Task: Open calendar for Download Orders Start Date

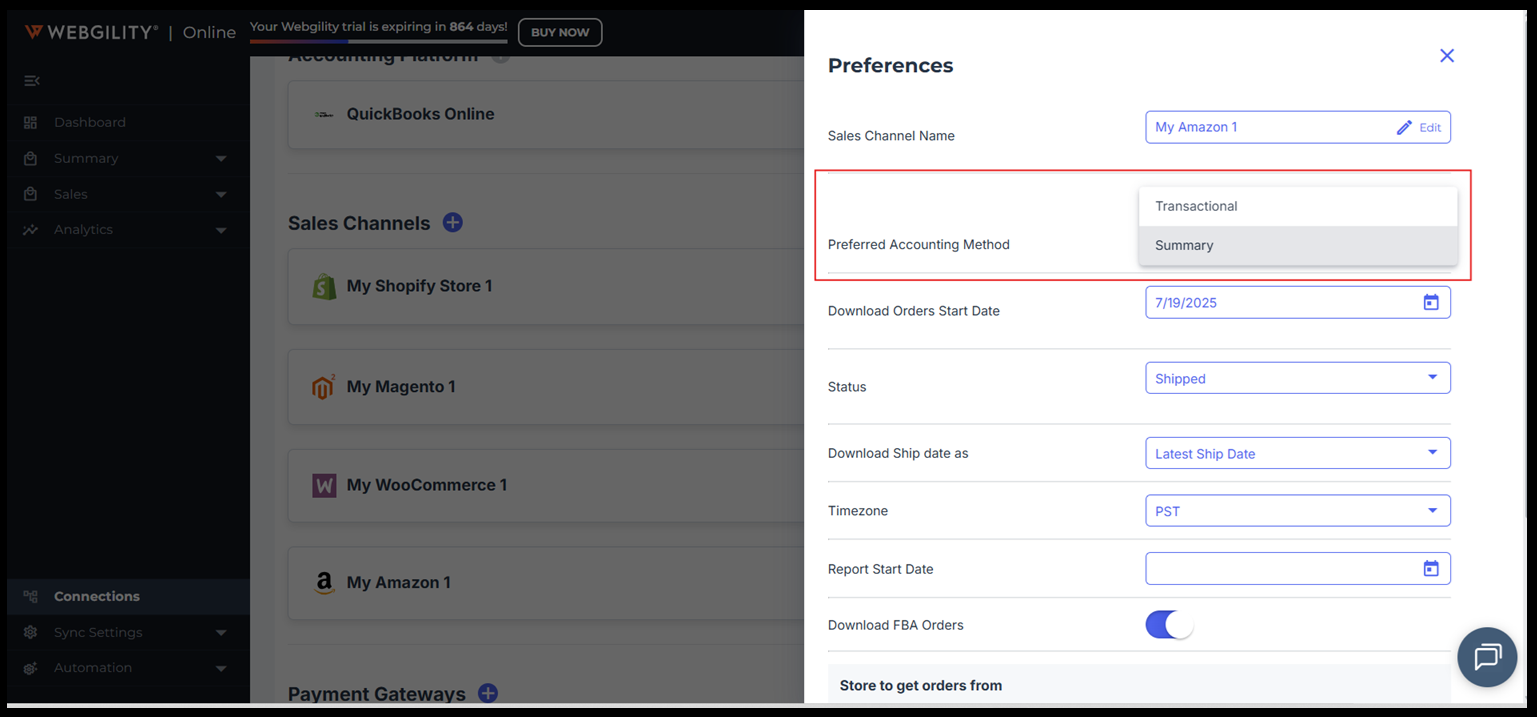Action: (1431, 302)
